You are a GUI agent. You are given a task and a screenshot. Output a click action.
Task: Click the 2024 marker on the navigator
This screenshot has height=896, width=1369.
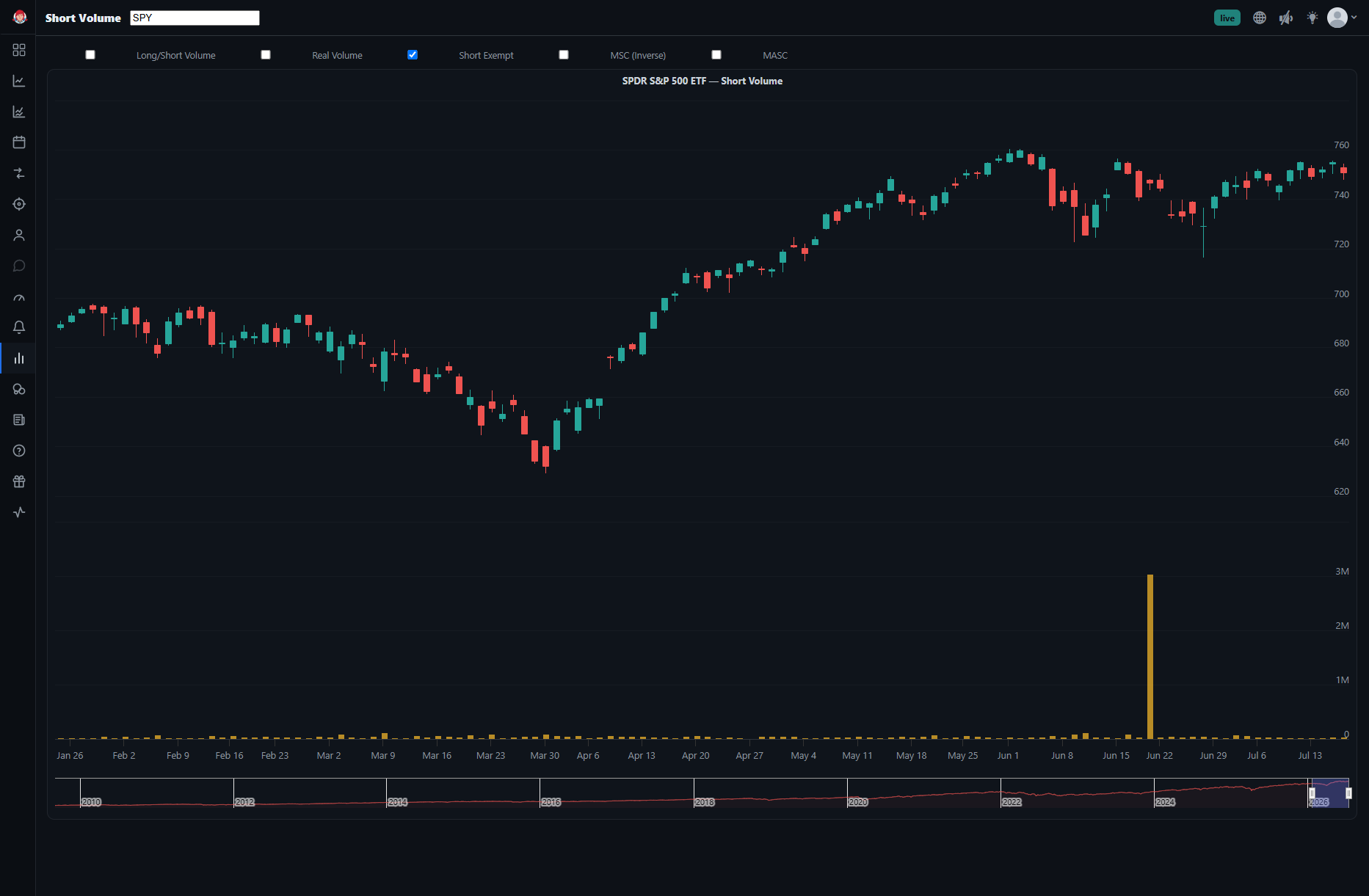tap(1165, 802)
